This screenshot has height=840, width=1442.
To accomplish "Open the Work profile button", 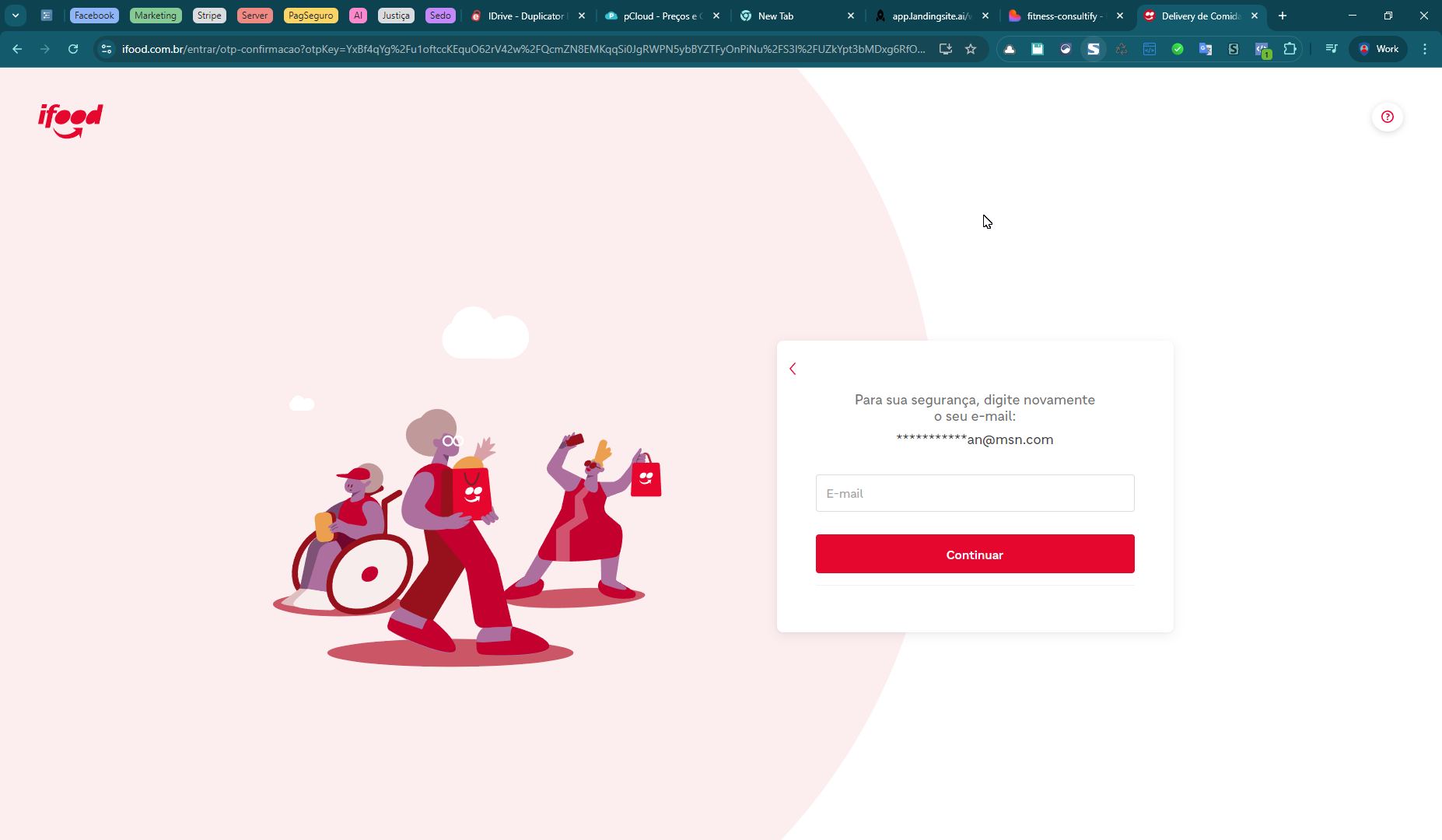I will coord(1378,49).
